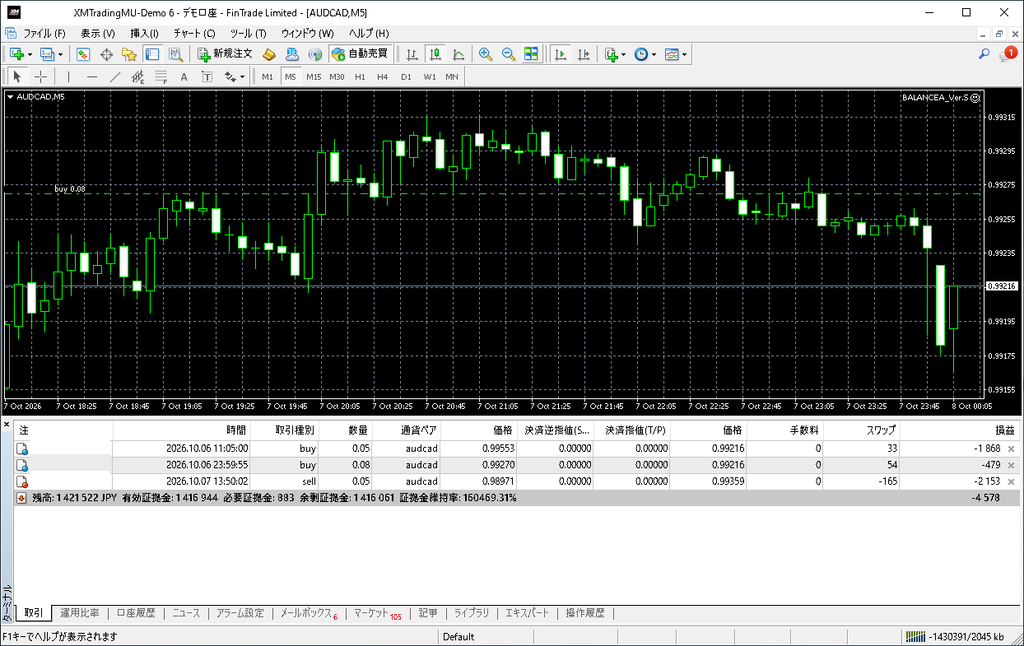Expand the arrow objects dropdown

click(x=242, y=76)
